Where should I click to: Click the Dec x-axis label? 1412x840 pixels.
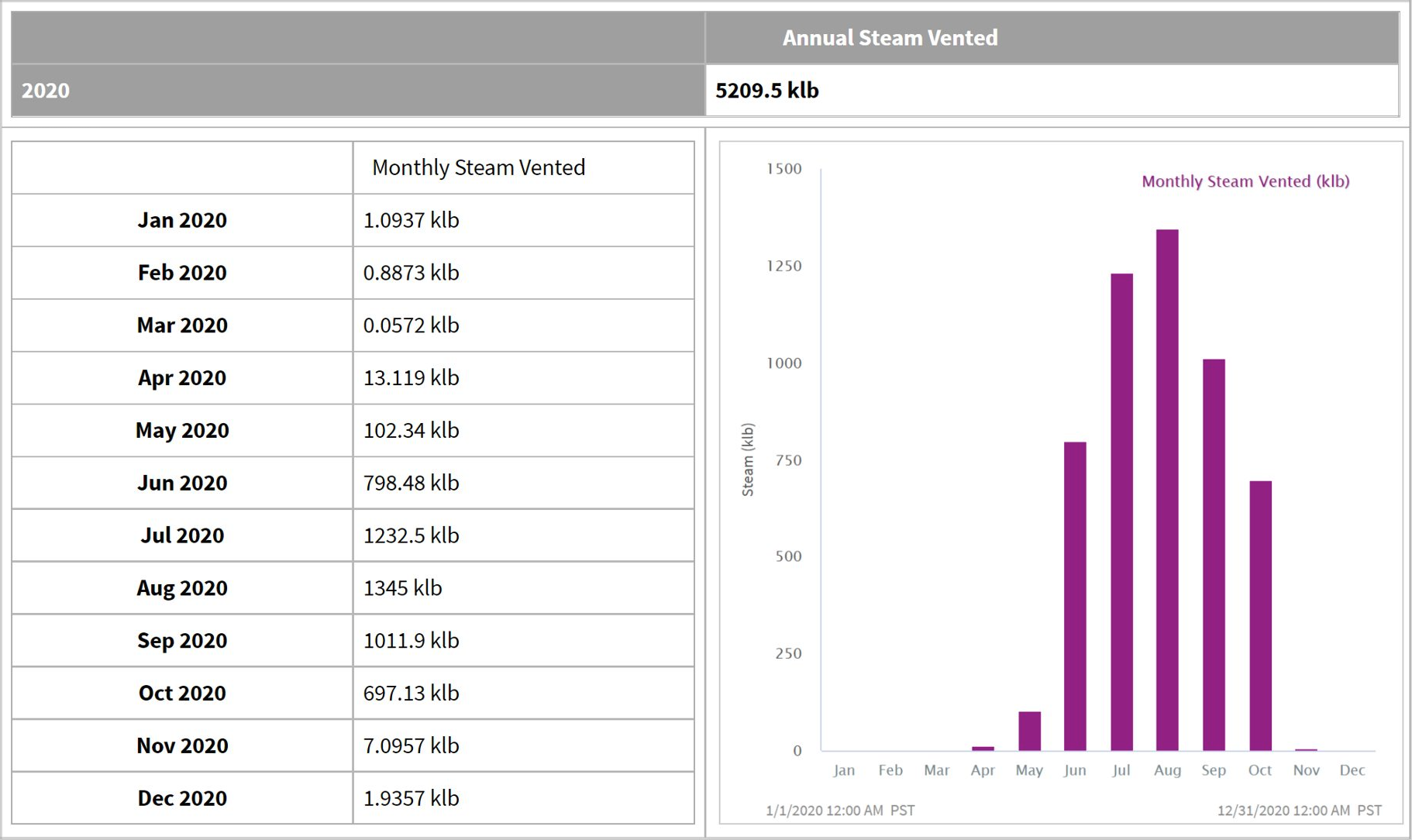click(1352, 770)
